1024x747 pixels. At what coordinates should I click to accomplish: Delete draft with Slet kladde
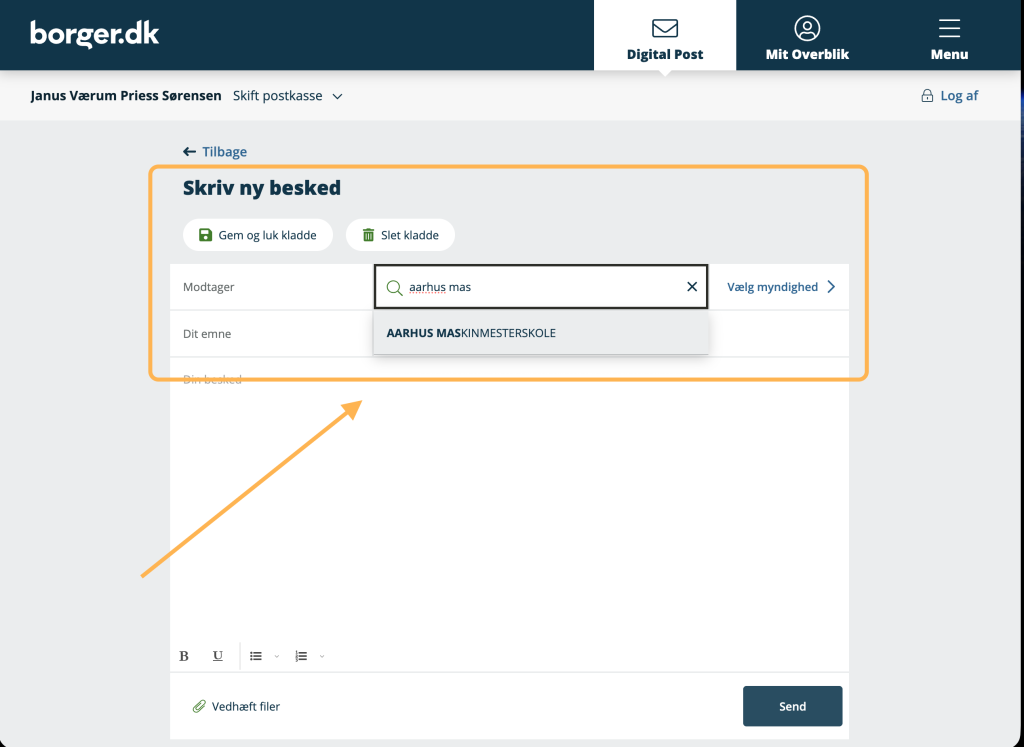(400, 235)
